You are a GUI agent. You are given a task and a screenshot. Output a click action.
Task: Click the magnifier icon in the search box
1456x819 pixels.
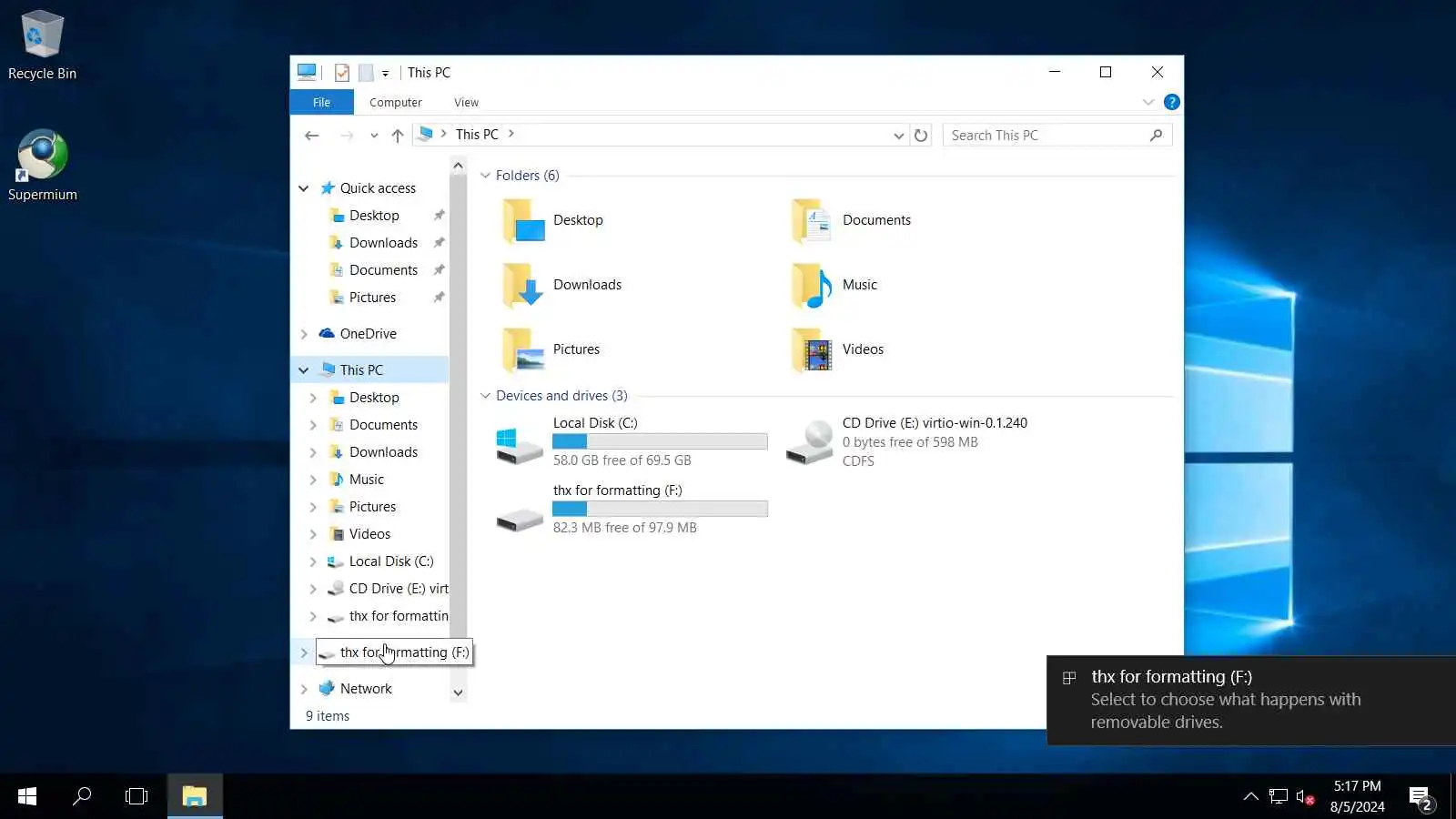pyautogui.click(x=1156, y=136)
